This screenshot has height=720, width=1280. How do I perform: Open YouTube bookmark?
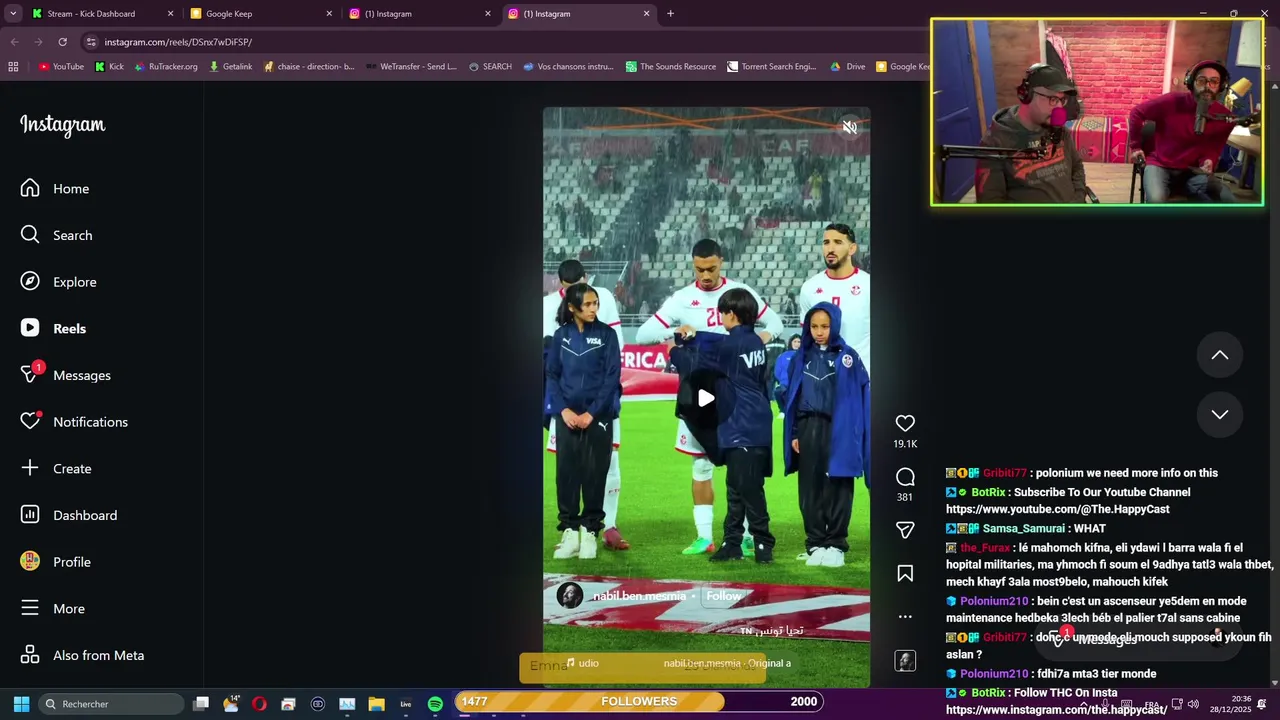[x=61, y=67]
